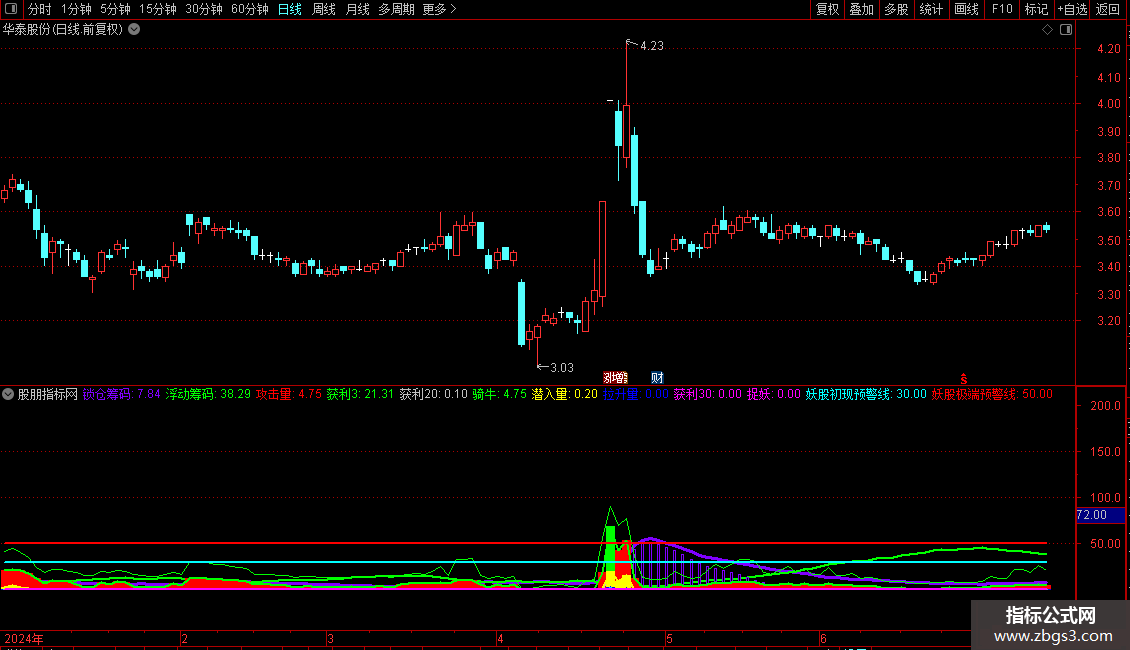Image resolution: width=1130 pixels, height=650 pixels.
Task: Click month 3 marker on time axis
Action: click(330, 638)
